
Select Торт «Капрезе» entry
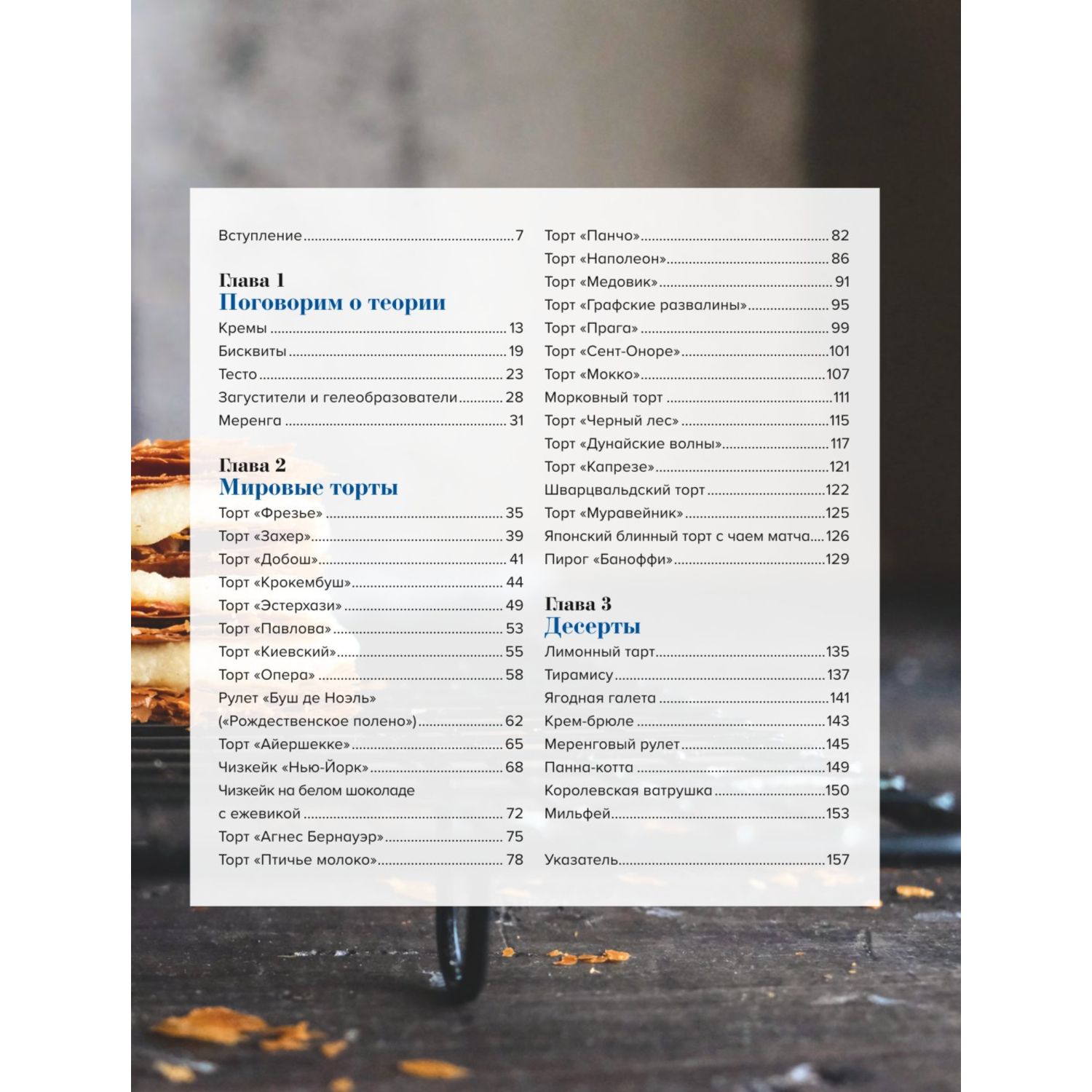(697, 467)
